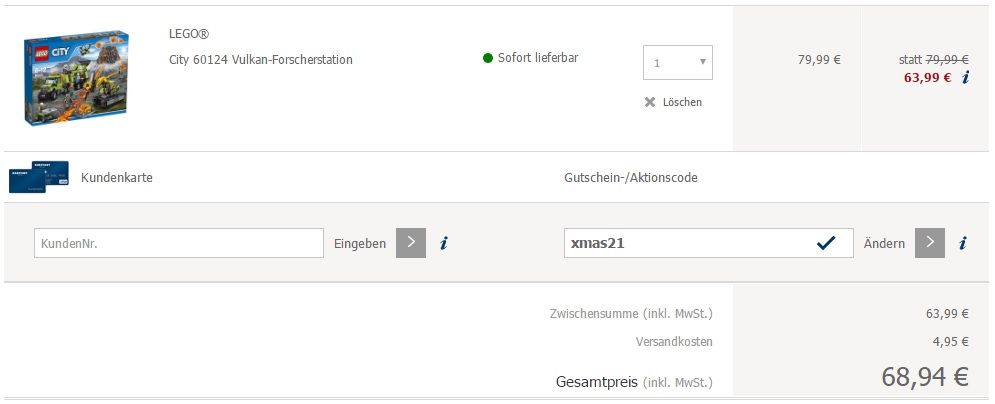Click the Ändern label
The height and width of the screenshot is (404, 995).
(x=885, y=243)
